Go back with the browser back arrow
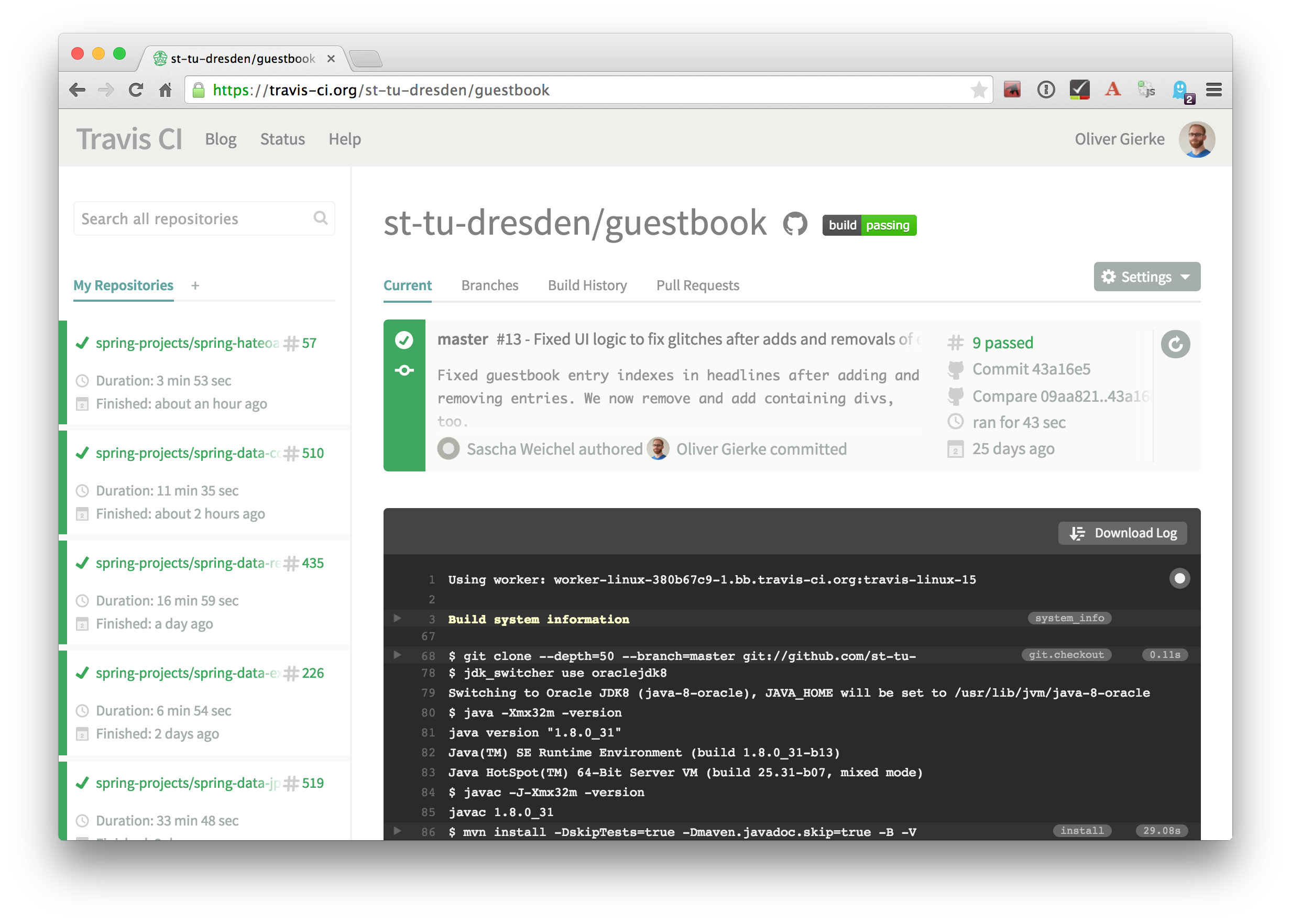The width and height of the screenshot is (1291, 924). click(x=77, y=90)
